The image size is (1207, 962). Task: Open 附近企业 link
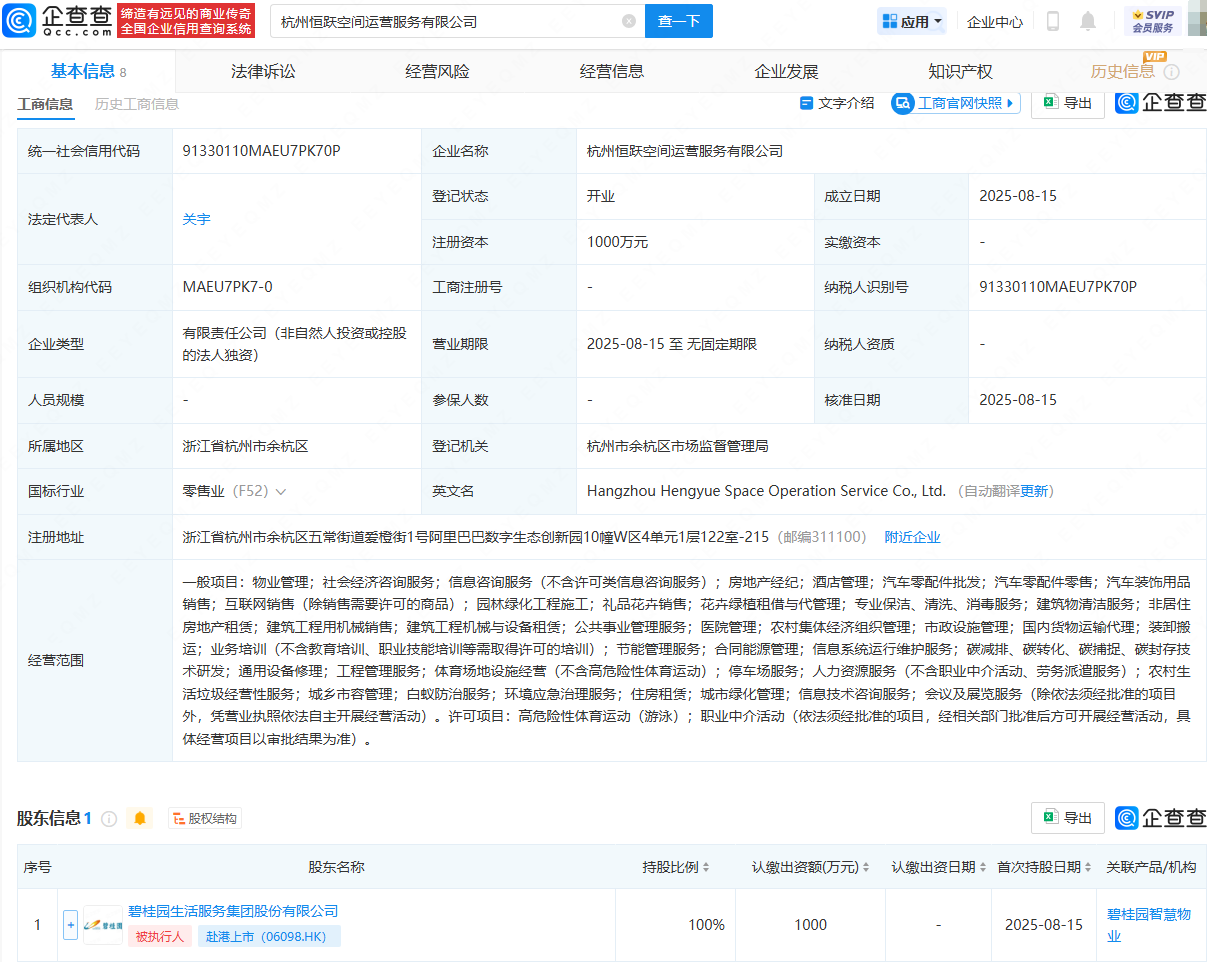pyautogui.click(x=912, y=537)
